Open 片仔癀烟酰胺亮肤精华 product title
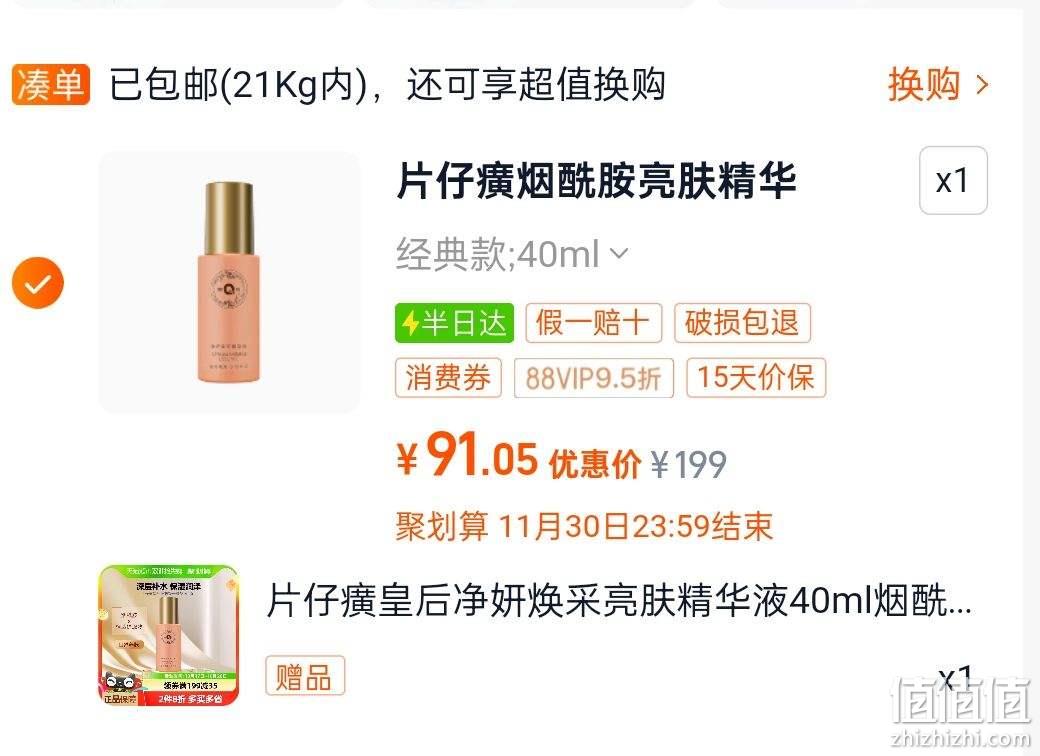This screenshot has height=756, width=1040. [596, 180]
